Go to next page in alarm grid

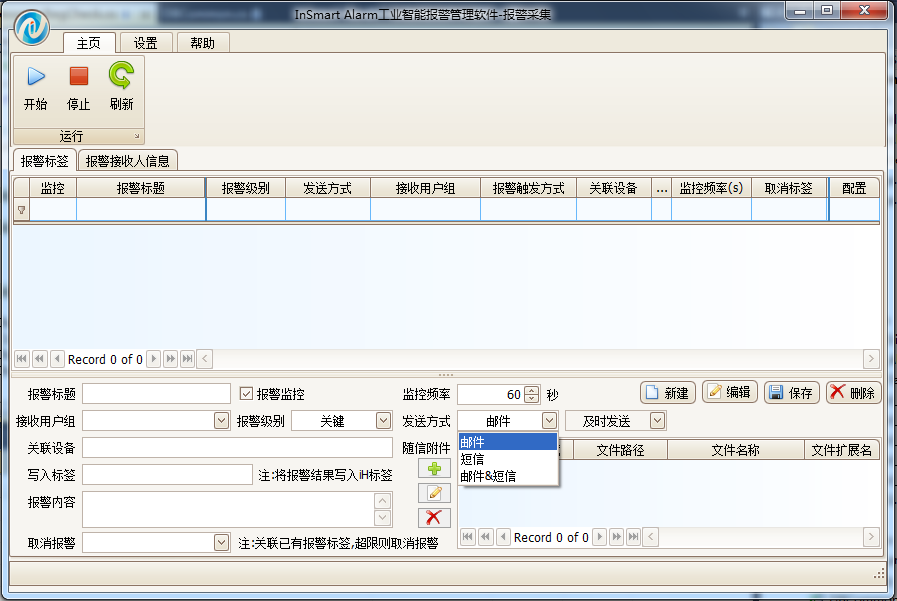(x=170, y=359)
